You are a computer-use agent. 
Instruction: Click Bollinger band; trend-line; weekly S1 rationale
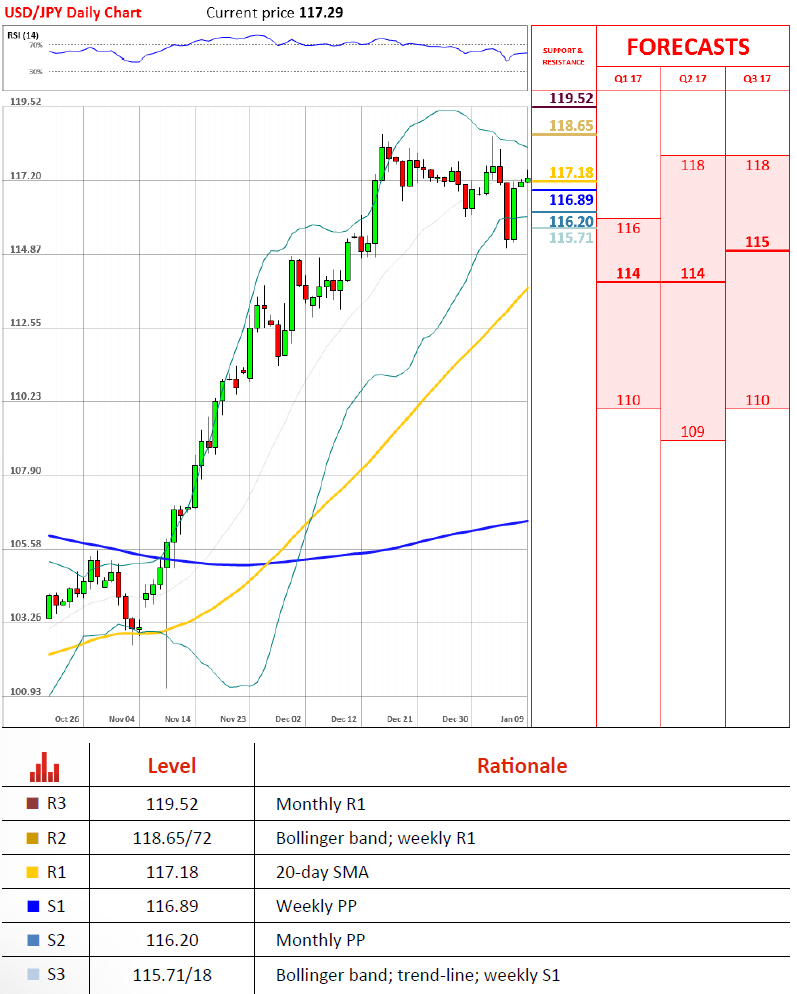coord(418,975)
